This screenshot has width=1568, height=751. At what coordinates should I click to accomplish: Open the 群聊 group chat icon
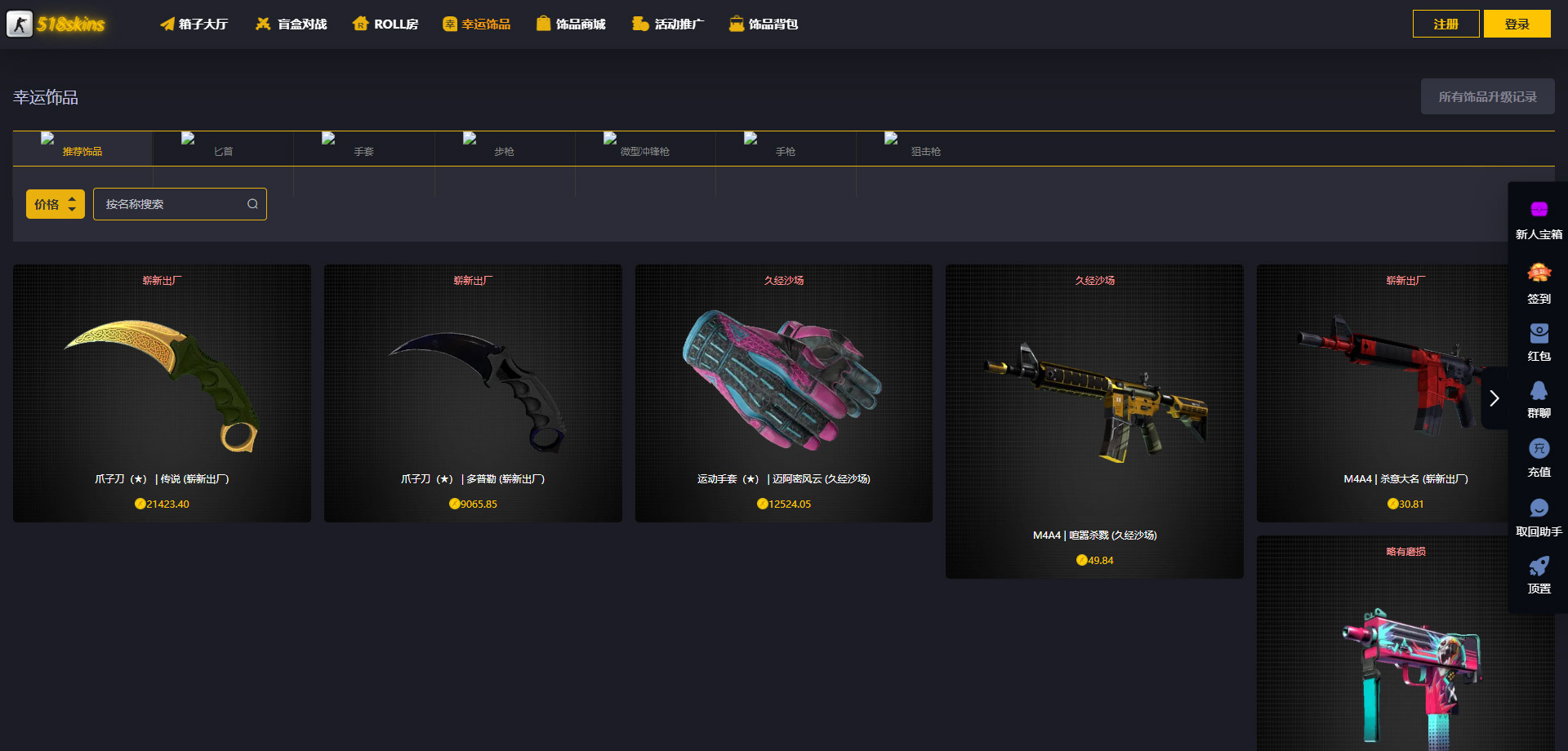[1539, 390]
